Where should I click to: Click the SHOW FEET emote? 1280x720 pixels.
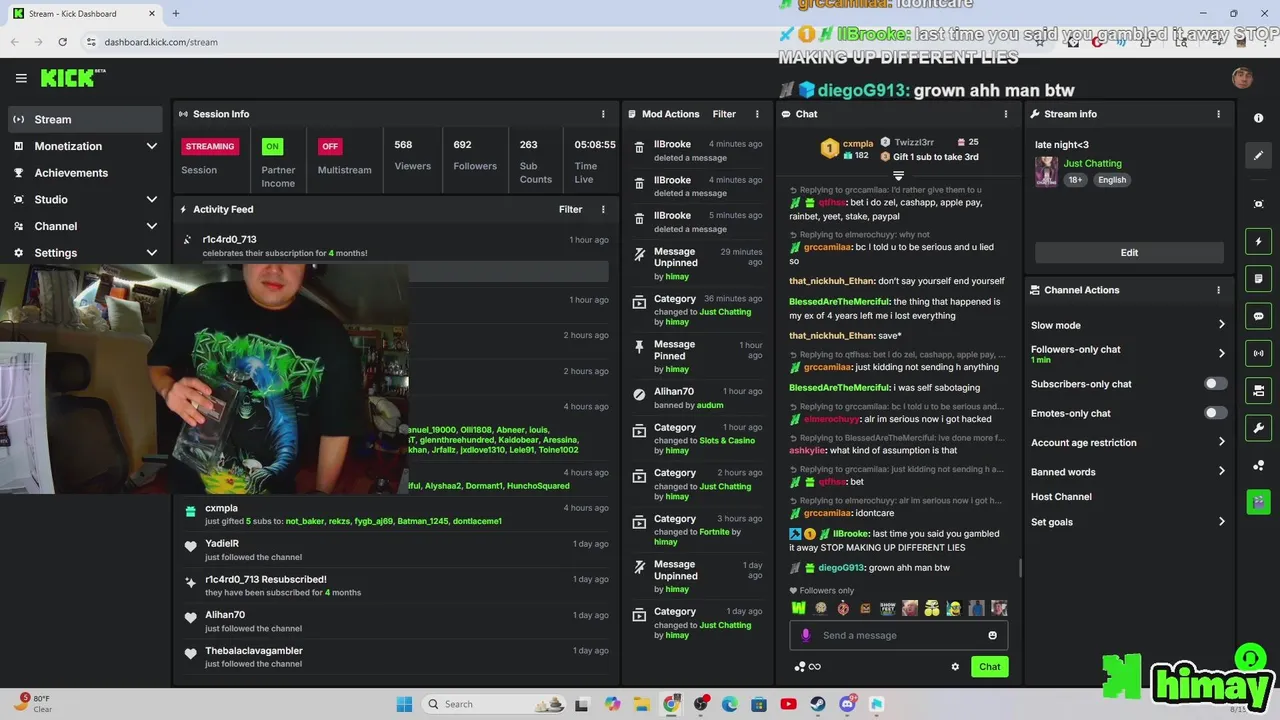coord(887,608)
